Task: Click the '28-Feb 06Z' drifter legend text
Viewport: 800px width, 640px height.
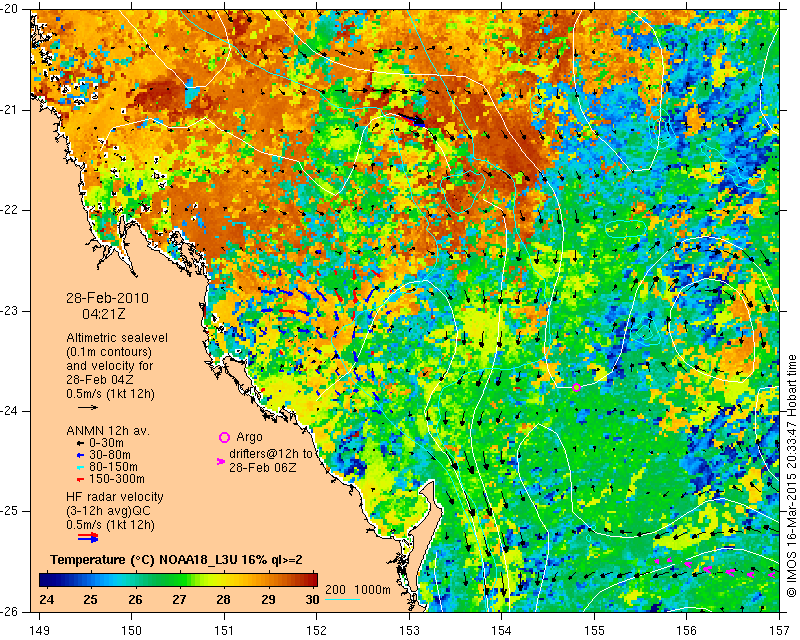Action: click(x=263, y=467)
